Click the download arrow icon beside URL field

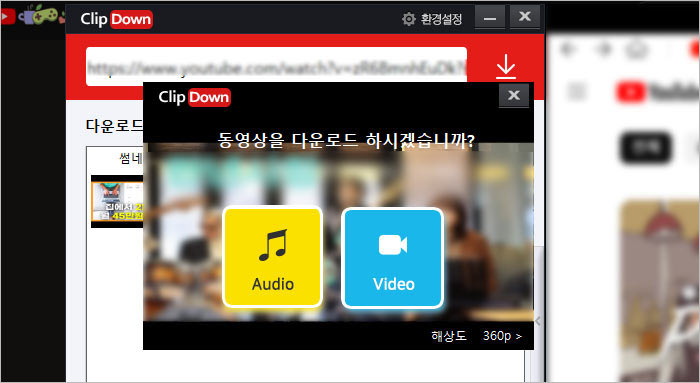(x=506, y=67)
